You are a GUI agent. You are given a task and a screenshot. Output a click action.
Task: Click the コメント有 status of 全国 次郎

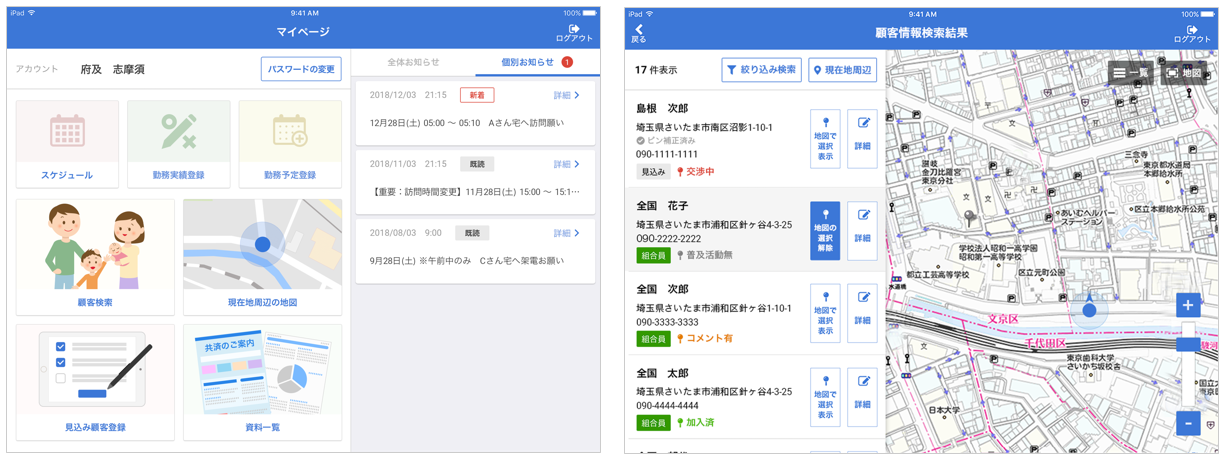(705, 339)
